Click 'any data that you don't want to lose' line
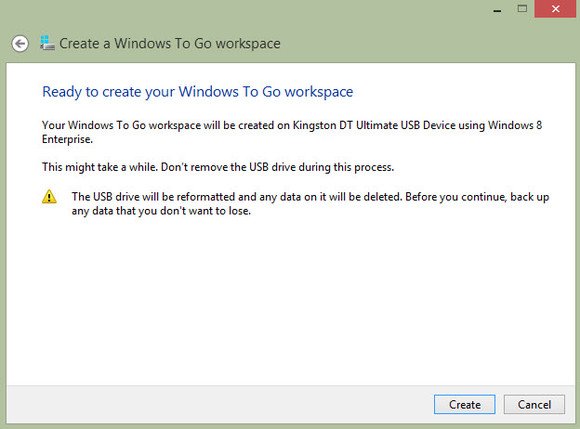 tap(161, 211)
